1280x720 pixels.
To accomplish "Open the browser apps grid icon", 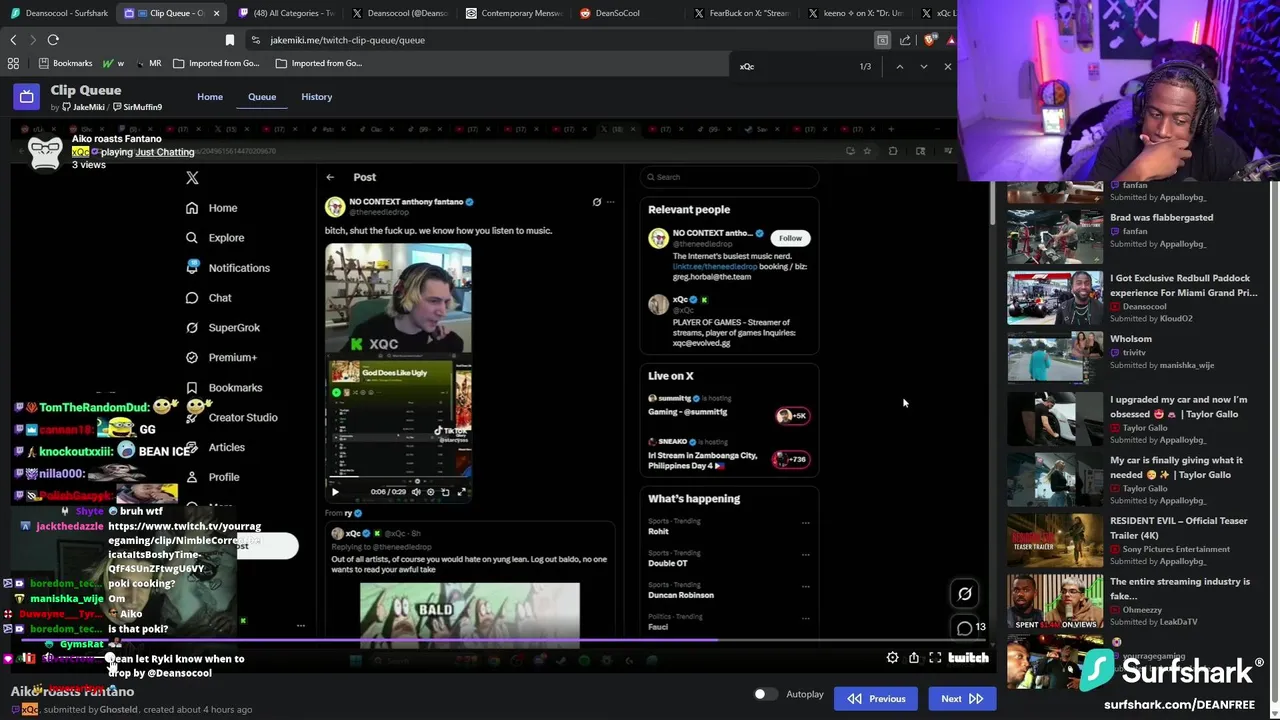I will 13,63.
